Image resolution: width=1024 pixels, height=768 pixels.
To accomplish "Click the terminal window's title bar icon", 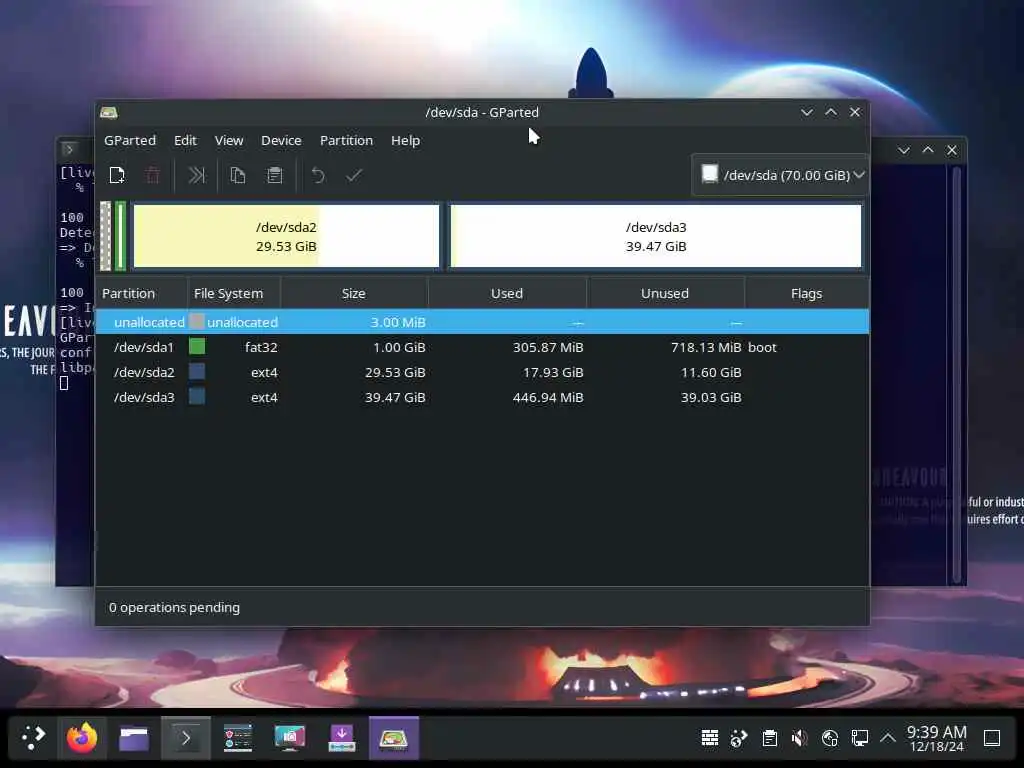I will (x=69, y=150).
